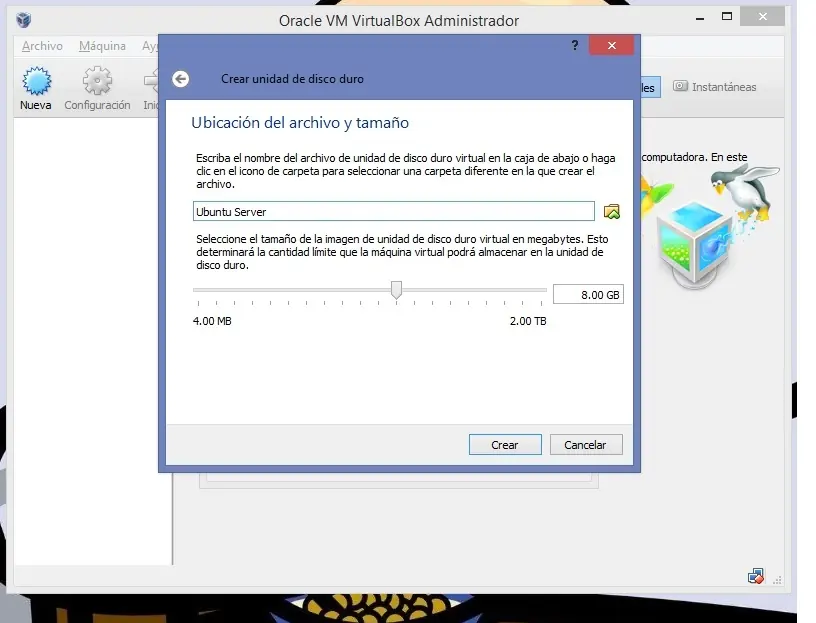Viewport: 816px width, 623px height.
Task: Open the Máquina menu
Action: [103, 46]
